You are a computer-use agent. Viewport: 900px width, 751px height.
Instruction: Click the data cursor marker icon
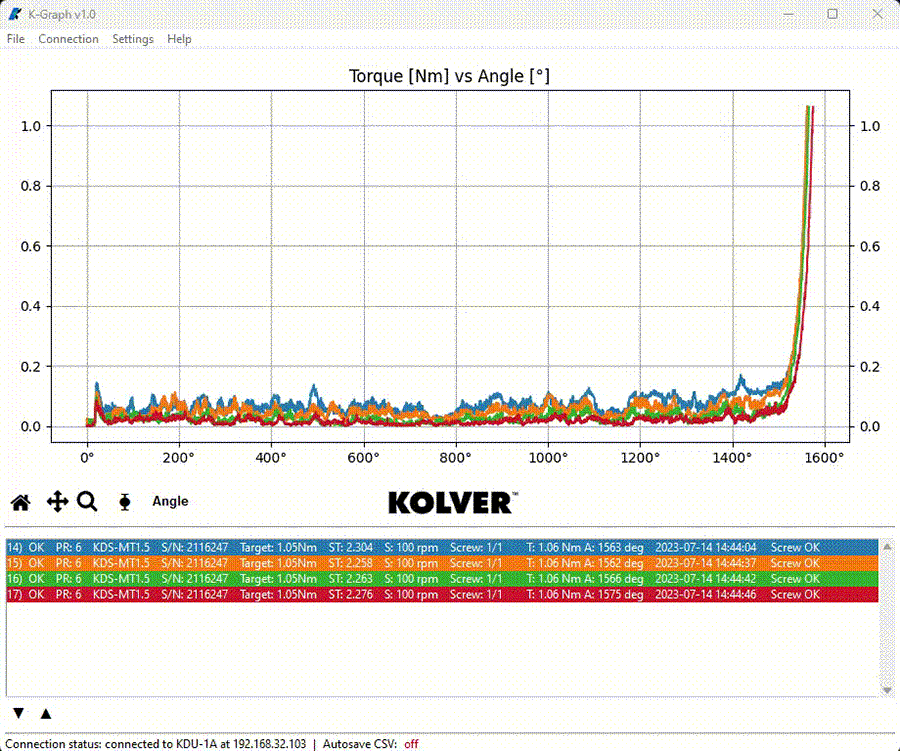(125, 502)
